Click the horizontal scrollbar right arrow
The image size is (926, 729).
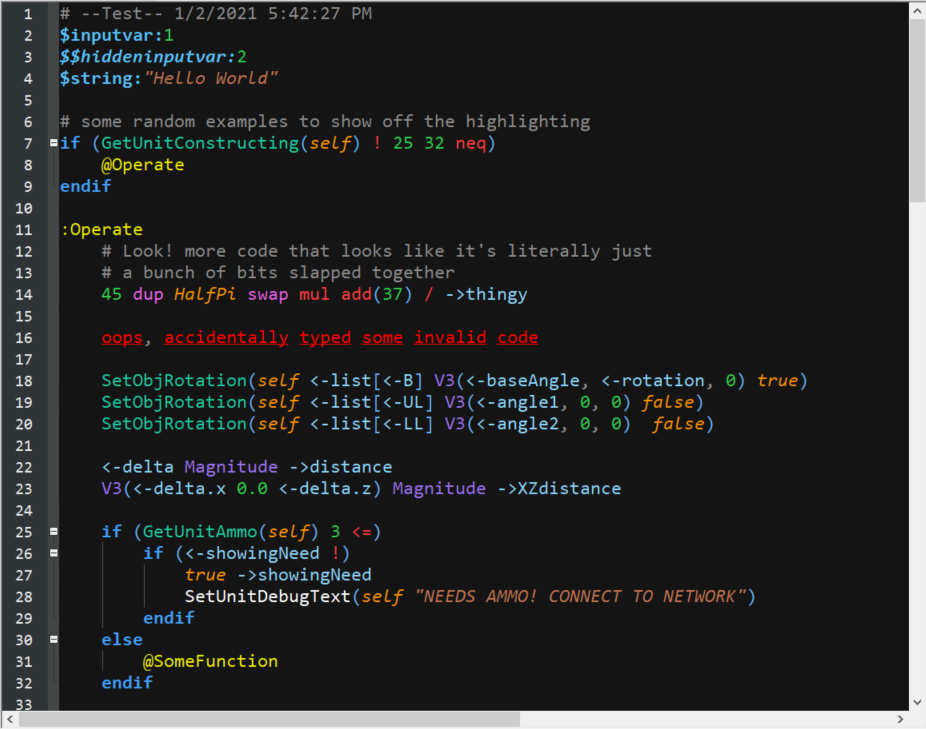(900, 719)
